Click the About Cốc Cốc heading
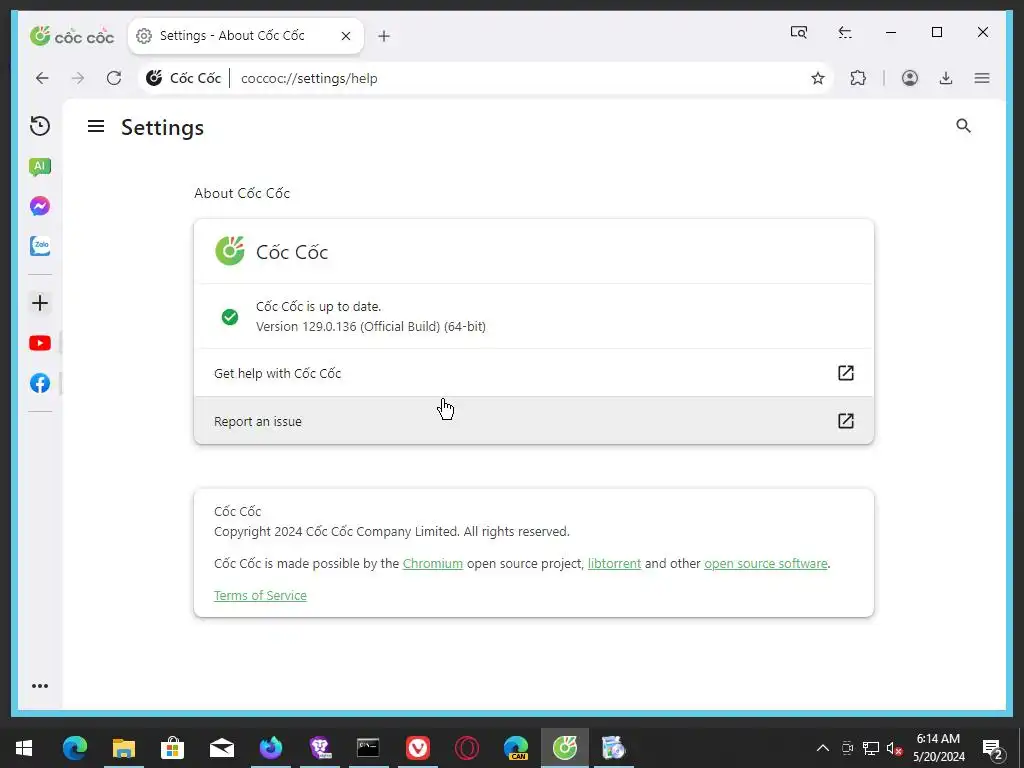 (242, 193)
